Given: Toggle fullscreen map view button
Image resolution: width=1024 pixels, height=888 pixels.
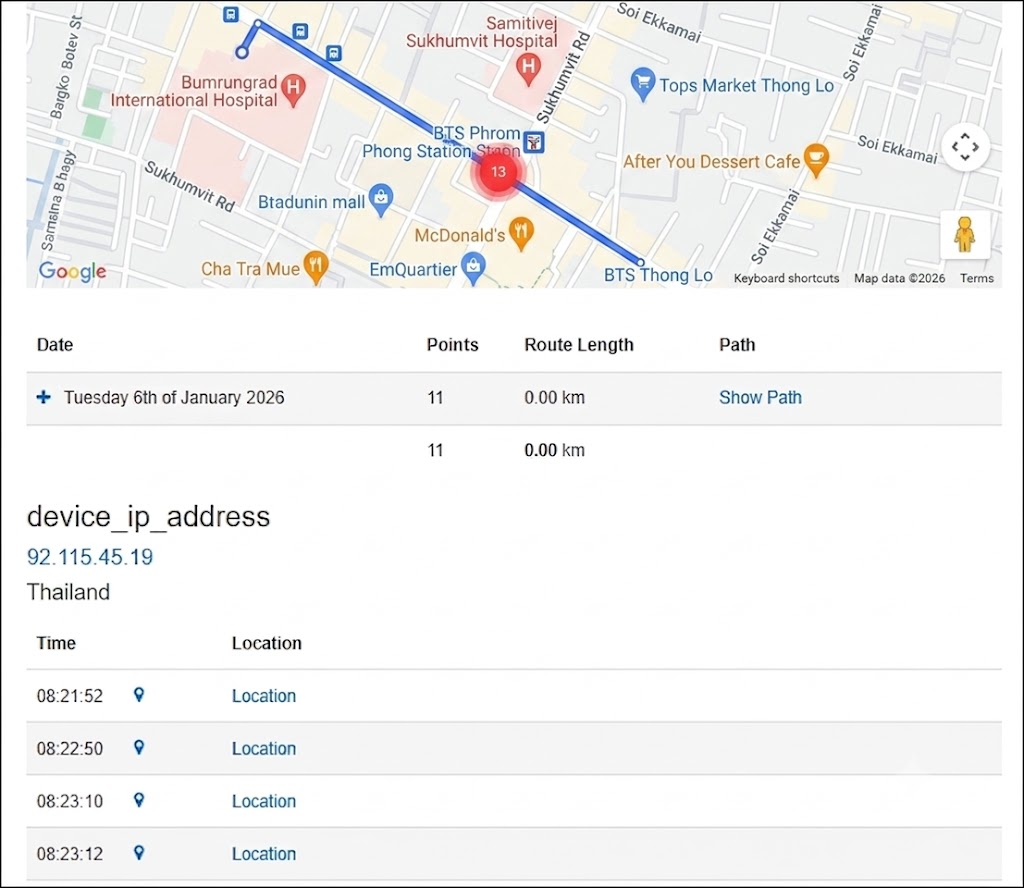Looking at the screenshot, I should click(x=965, y=147).
